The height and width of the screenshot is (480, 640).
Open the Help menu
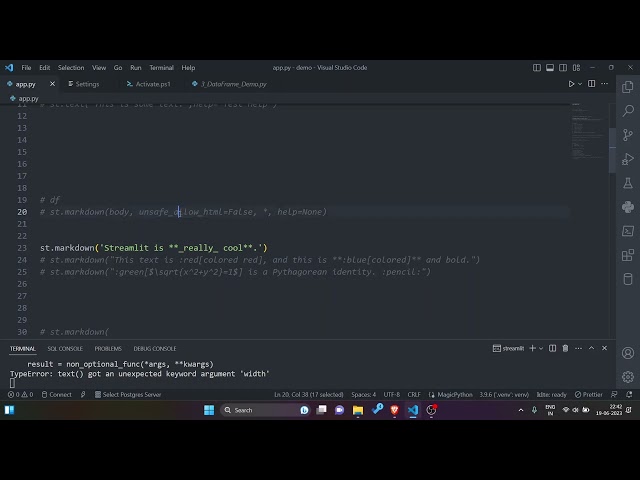[x=188, y=68]
